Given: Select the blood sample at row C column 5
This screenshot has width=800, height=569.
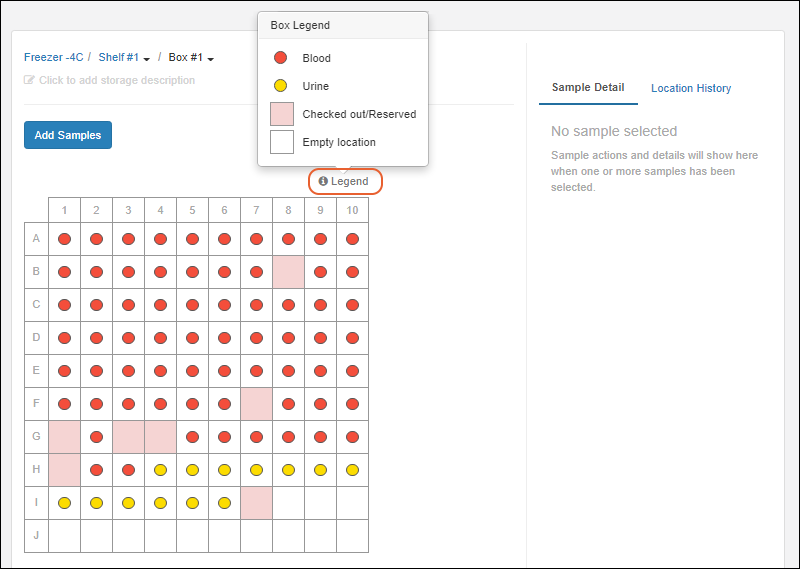Looking at the screenshot, I should coord(192,305).
